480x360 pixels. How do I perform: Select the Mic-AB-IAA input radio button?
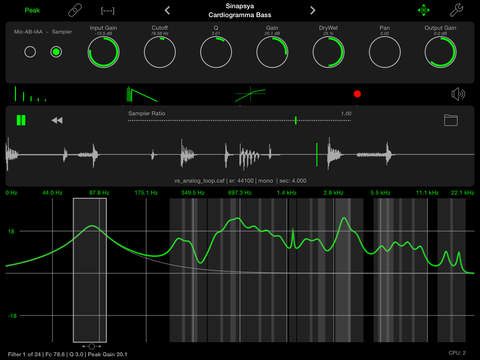point(30,52)
